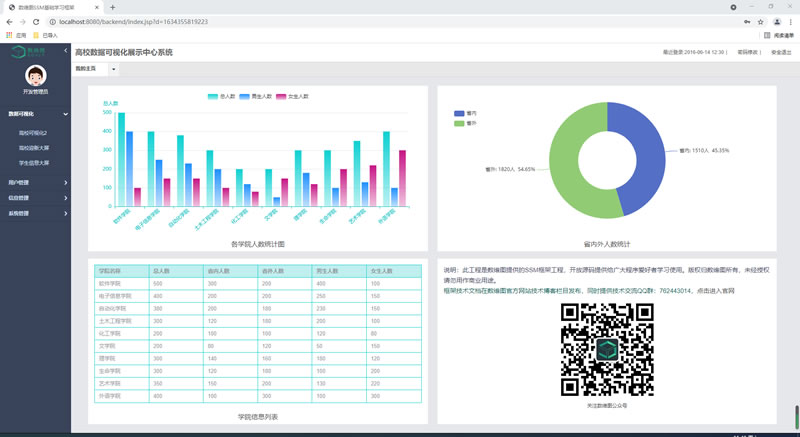
Task: Toggle the 女生人数 legend series
Action: (x=292, y=96)
